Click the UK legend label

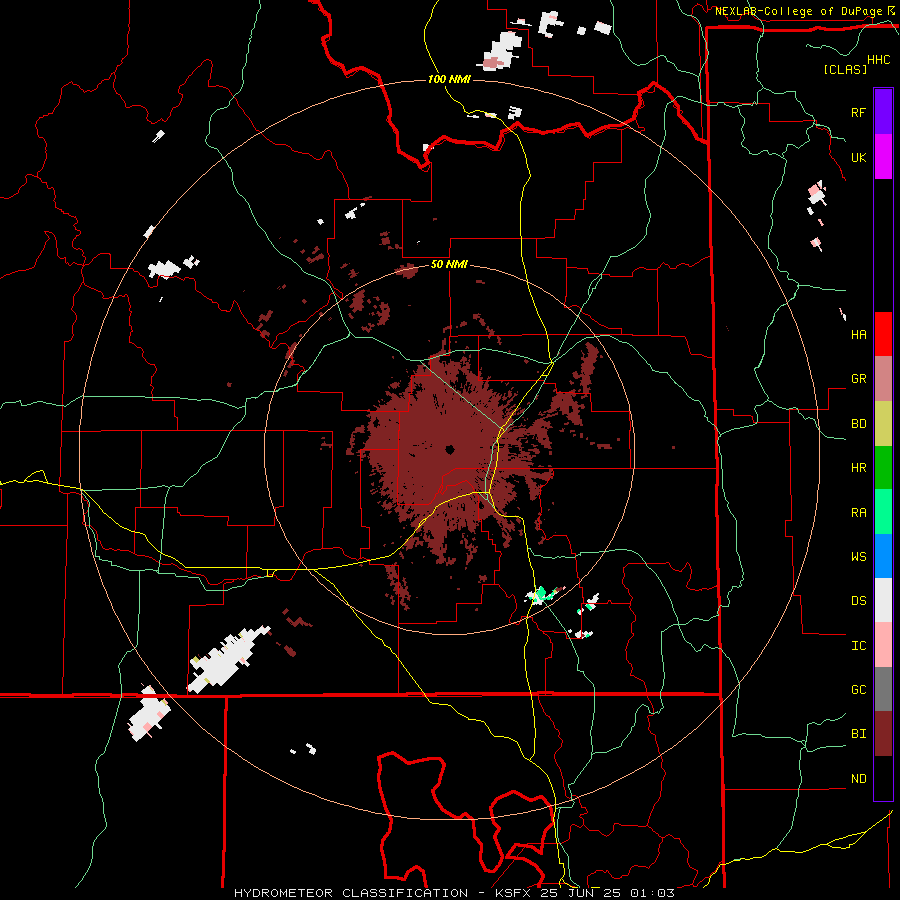pyautogui.click(x=858, y=158)
